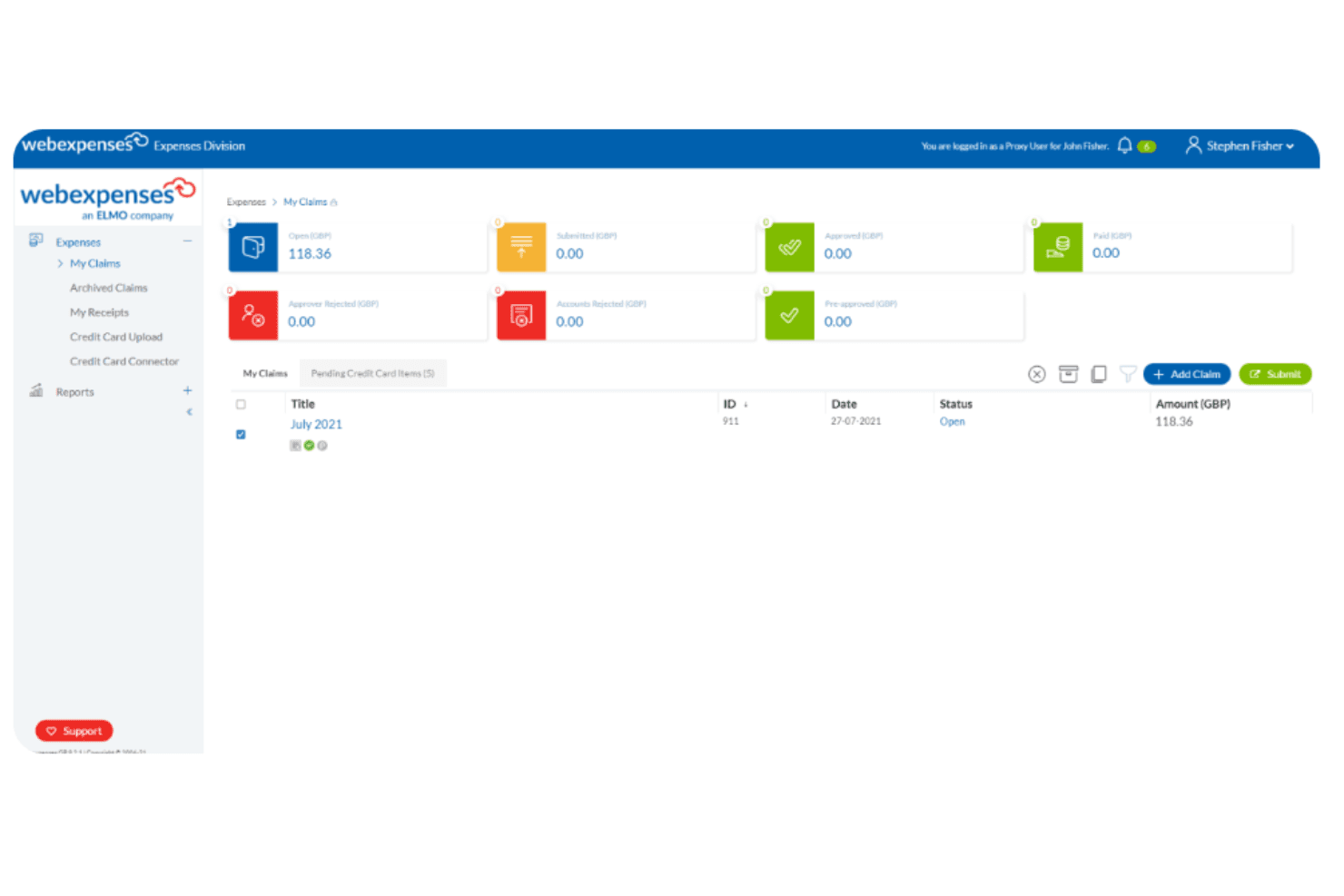Viewport: 1344px width, 896px height.
Task: Click the Add Claim button
Action: 1187,374
